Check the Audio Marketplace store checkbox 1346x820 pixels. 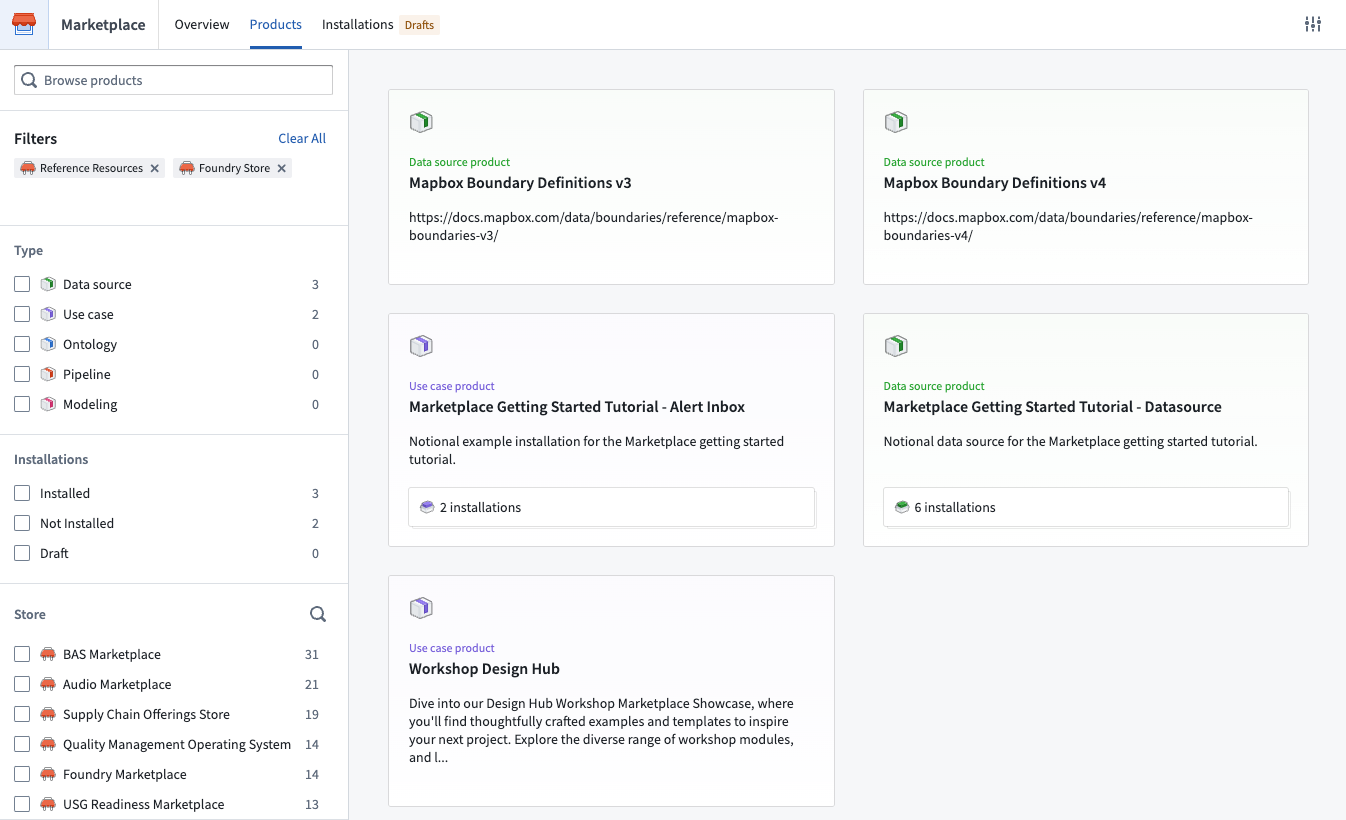point(22,684)
